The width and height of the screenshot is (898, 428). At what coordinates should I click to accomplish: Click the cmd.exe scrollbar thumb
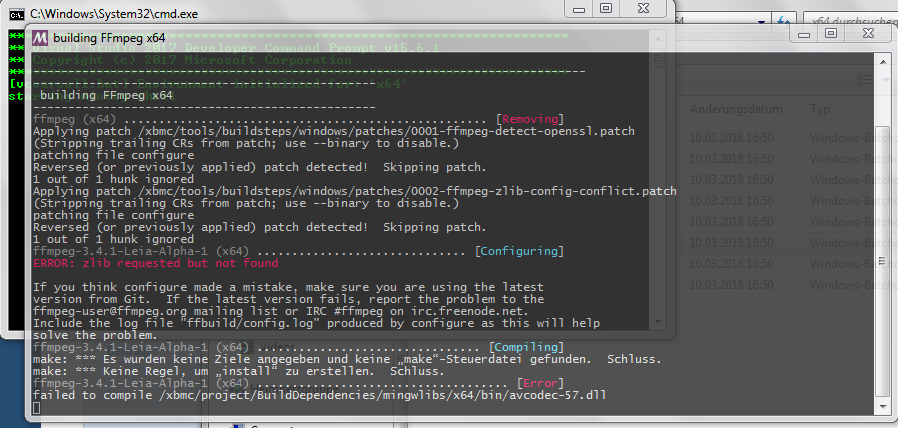click(x=657, y=58)
